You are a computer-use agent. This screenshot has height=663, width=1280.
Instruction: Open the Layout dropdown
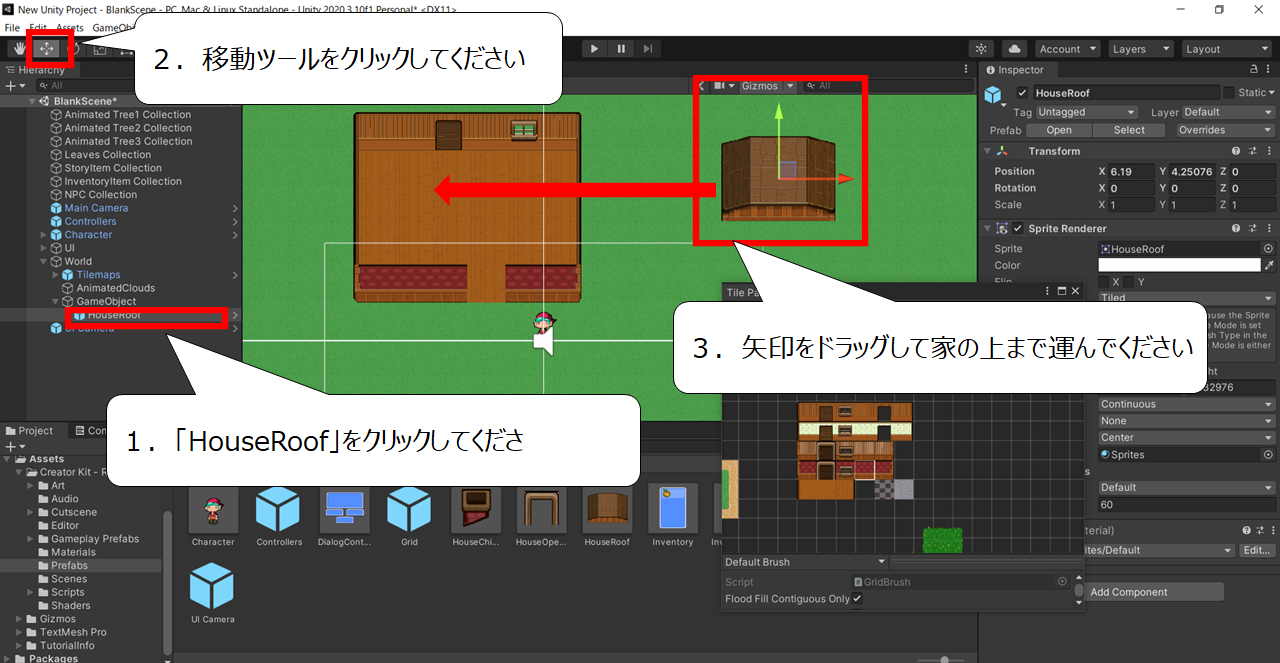(1225, 48)
